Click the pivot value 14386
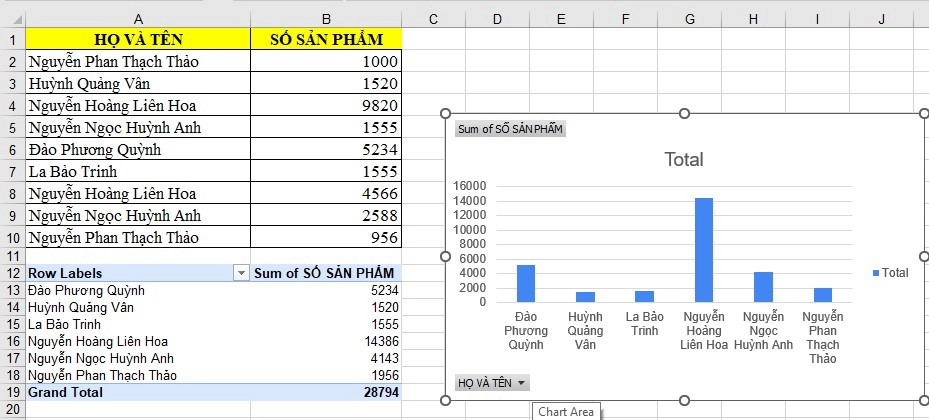929x420 pixels. pyautogui.click(x=326, y=341)
